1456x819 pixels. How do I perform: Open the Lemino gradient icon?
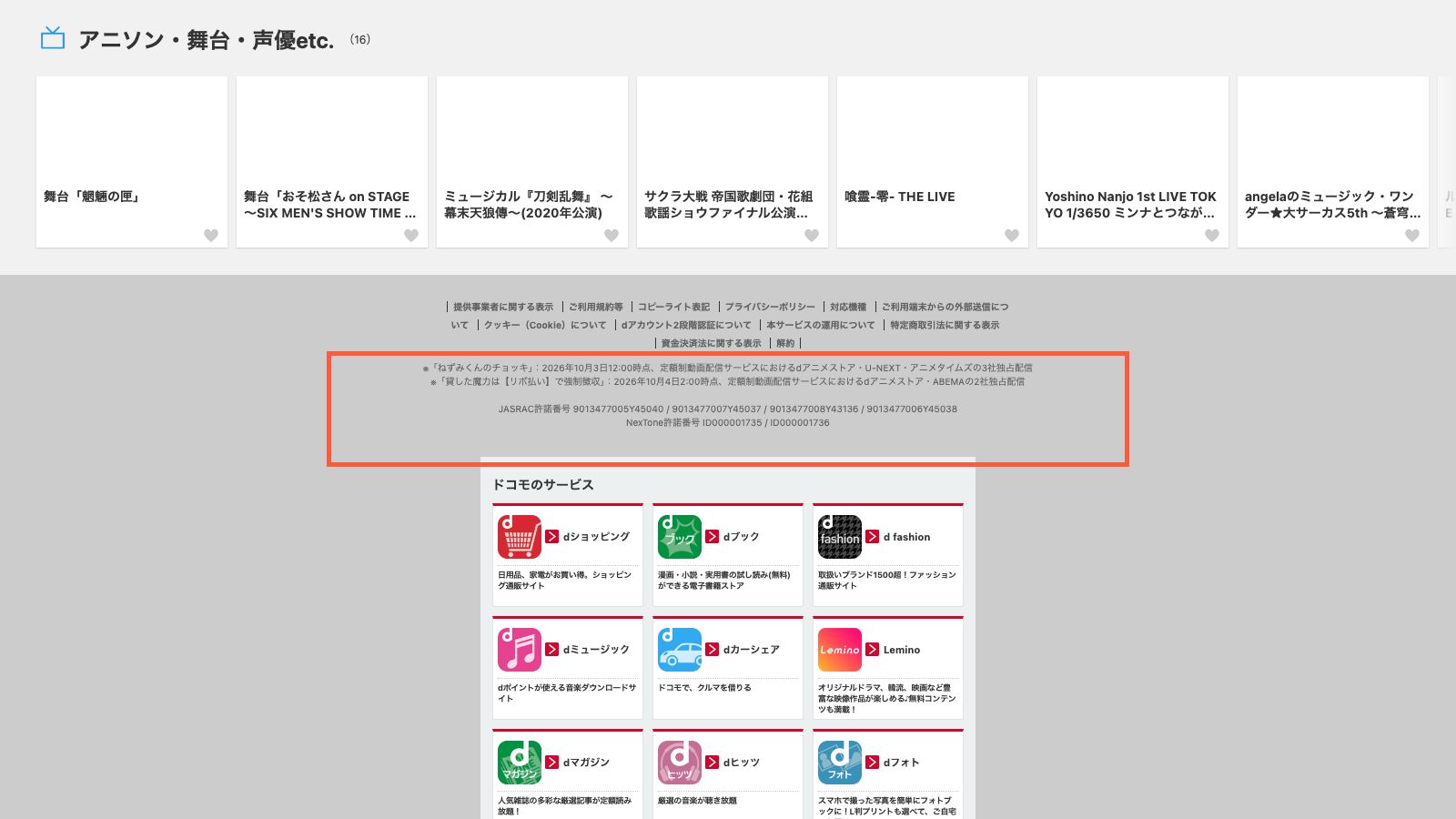coord(840,650)
